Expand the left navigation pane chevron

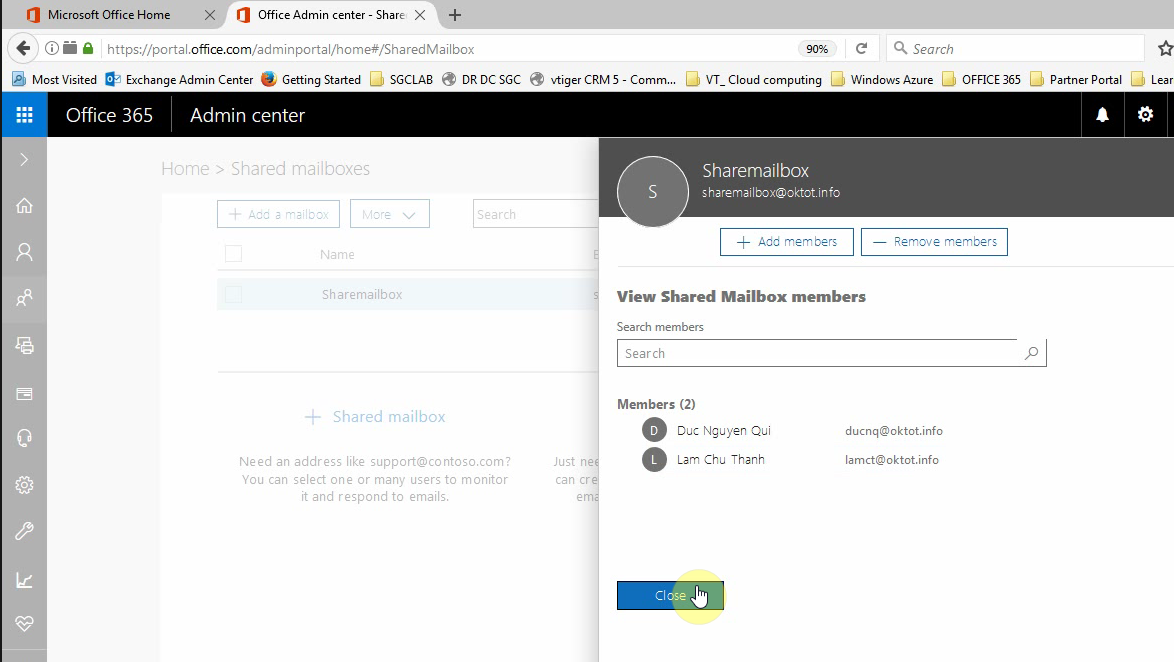coord(24,160)
